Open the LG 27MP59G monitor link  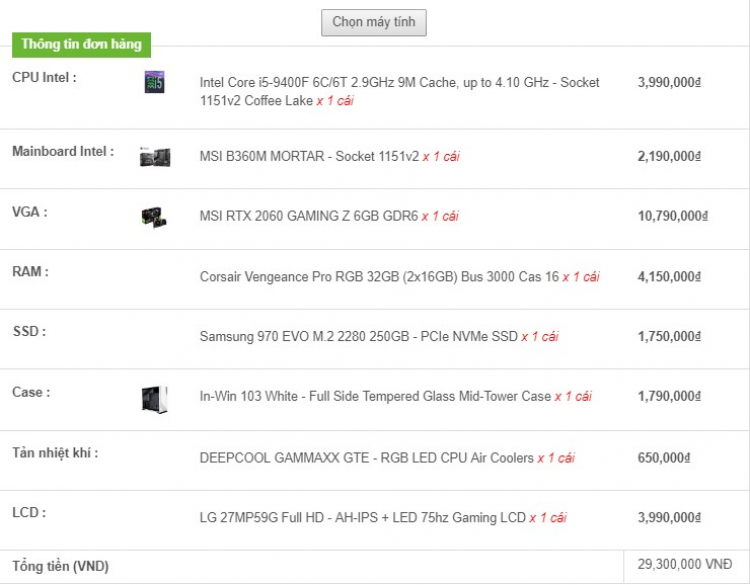pyautogui.click(x=363, y=518)
